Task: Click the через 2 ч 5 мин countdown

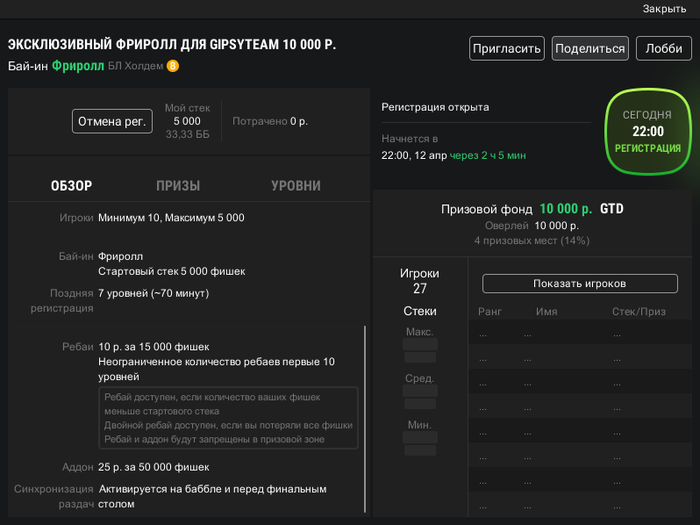Action: click(x=488, y=155)
